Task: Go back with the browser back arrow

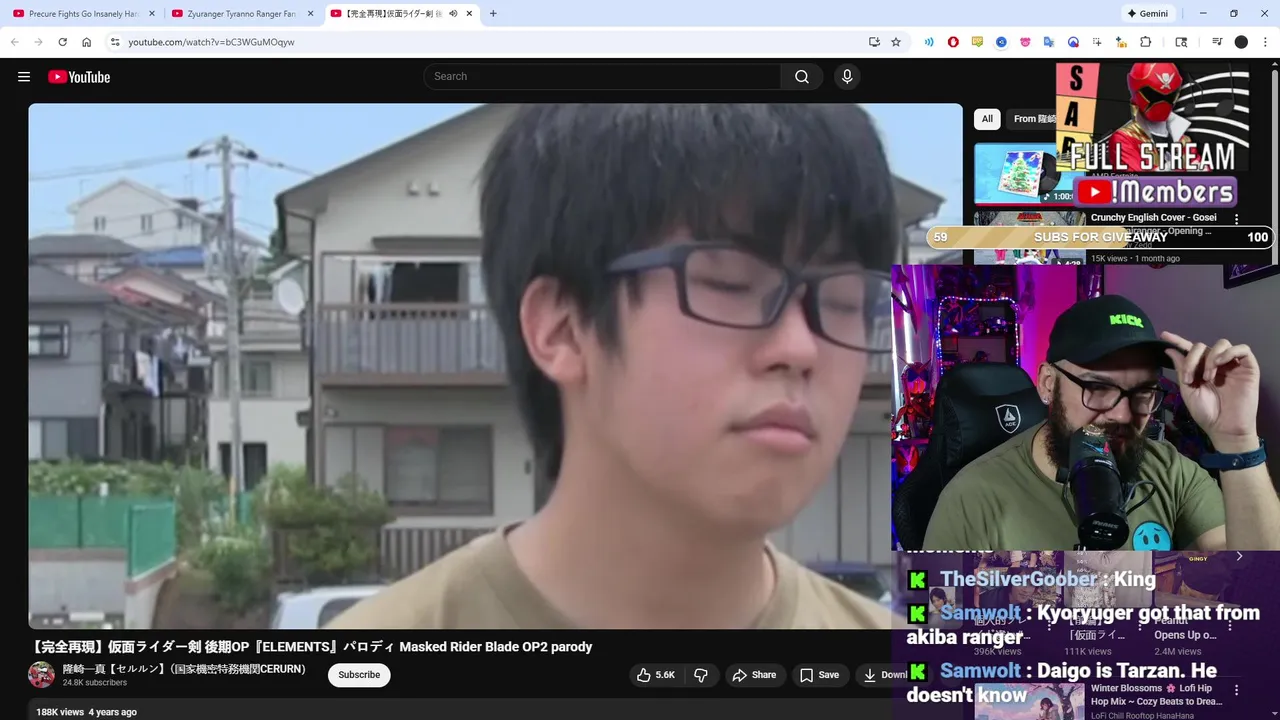Action: (x=14, y=42)
